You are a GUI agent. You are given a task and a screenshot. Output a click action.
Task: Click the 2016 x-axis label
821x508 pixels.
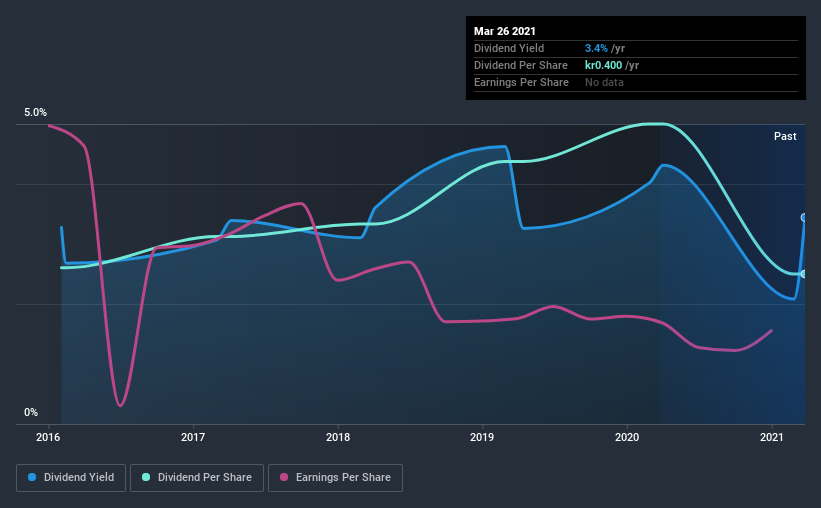tap(48, 437)
